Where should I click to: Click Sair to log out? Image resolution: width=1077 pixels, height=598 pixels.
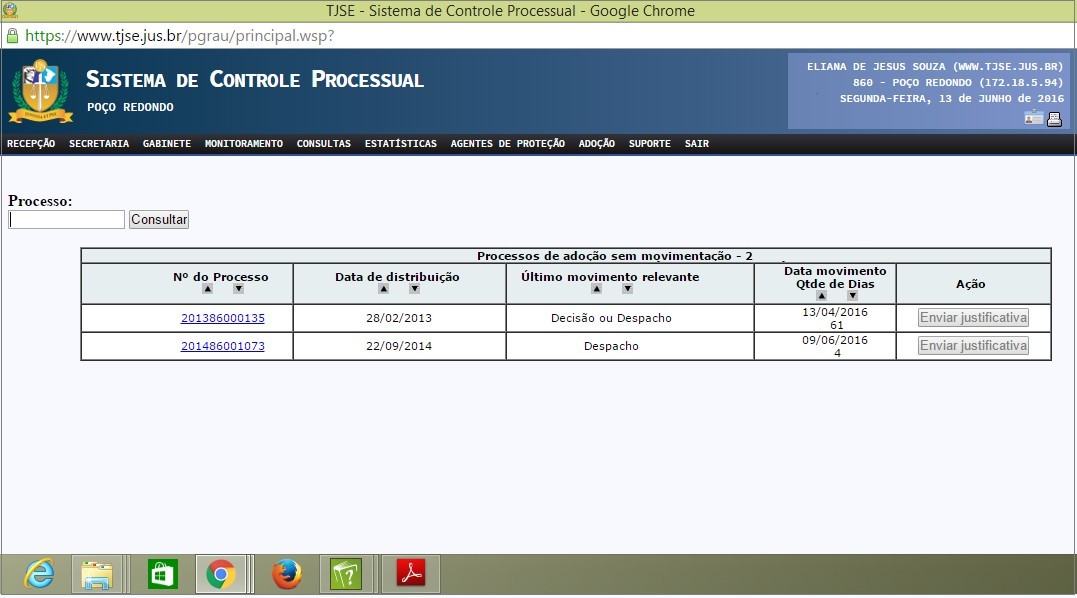696,144
